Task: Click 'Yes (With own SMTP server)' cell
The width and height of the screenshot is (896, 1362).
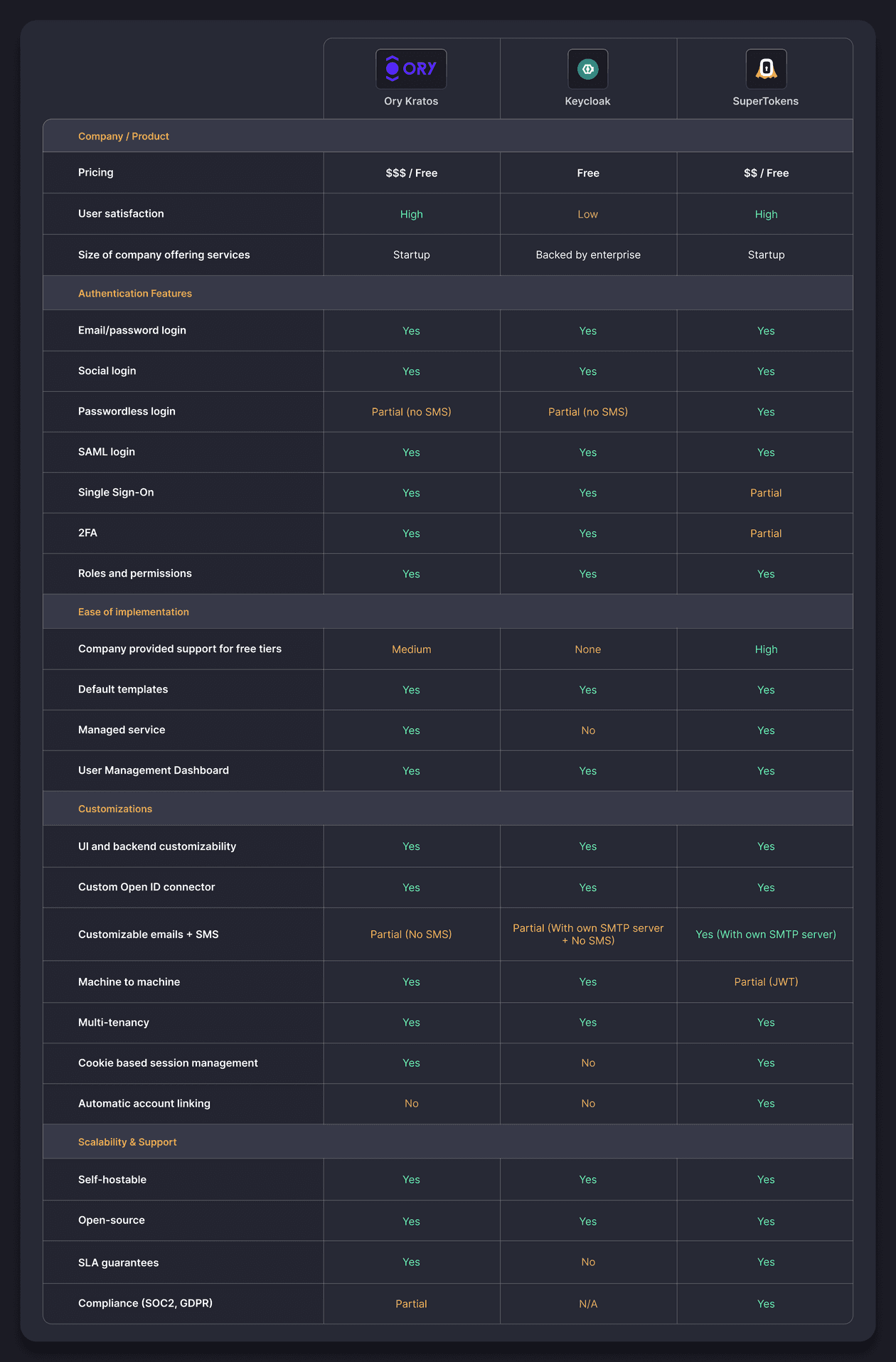Action: tap(766, 935)
